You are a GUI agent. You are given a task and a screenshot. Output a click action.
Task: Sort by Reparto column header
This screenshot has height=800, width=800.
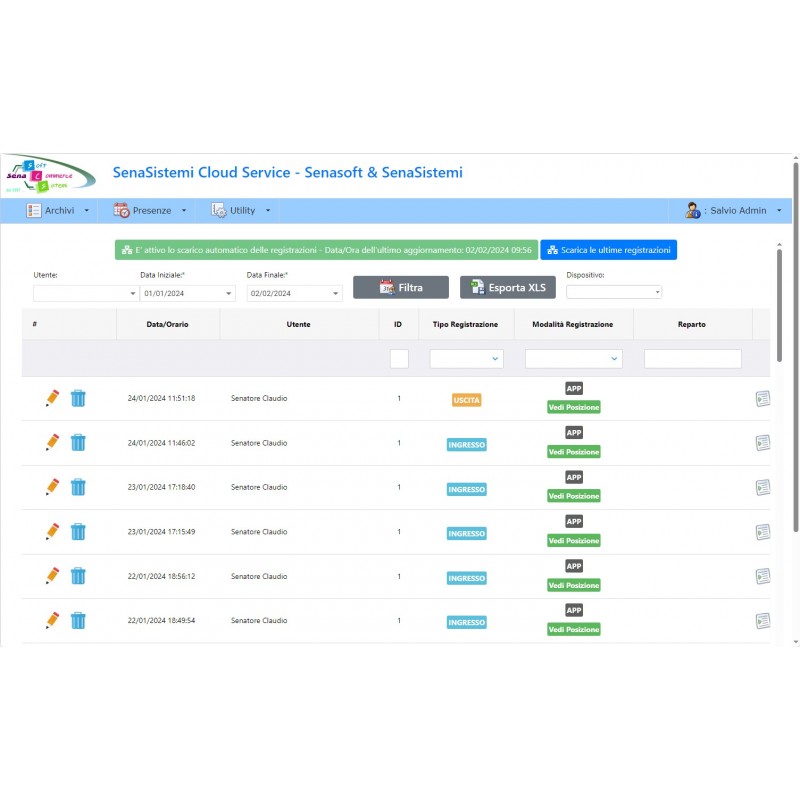pyautogui.click(x=692, y=324)
